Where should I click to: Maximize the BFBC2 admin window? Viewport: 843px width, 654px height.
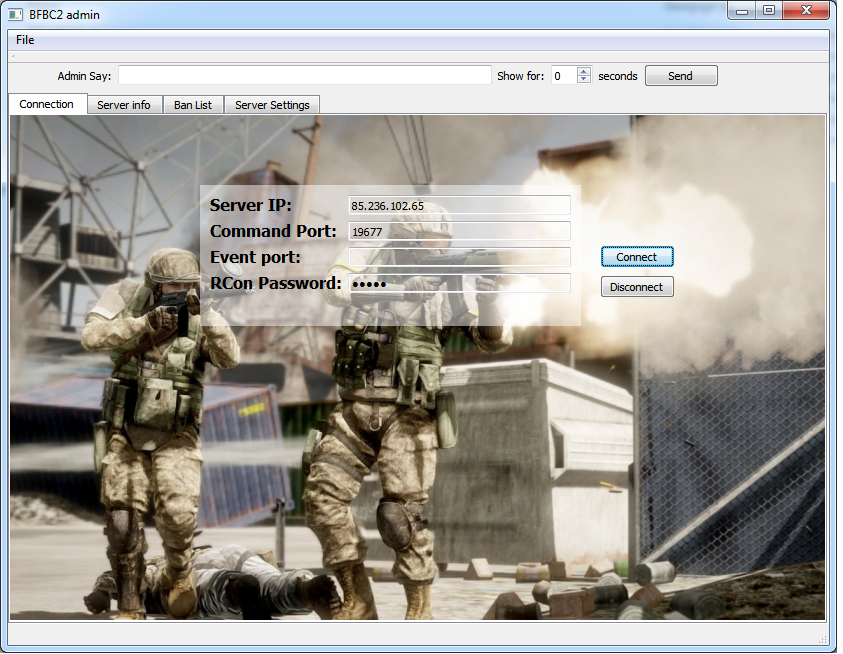tap(769, 11)
